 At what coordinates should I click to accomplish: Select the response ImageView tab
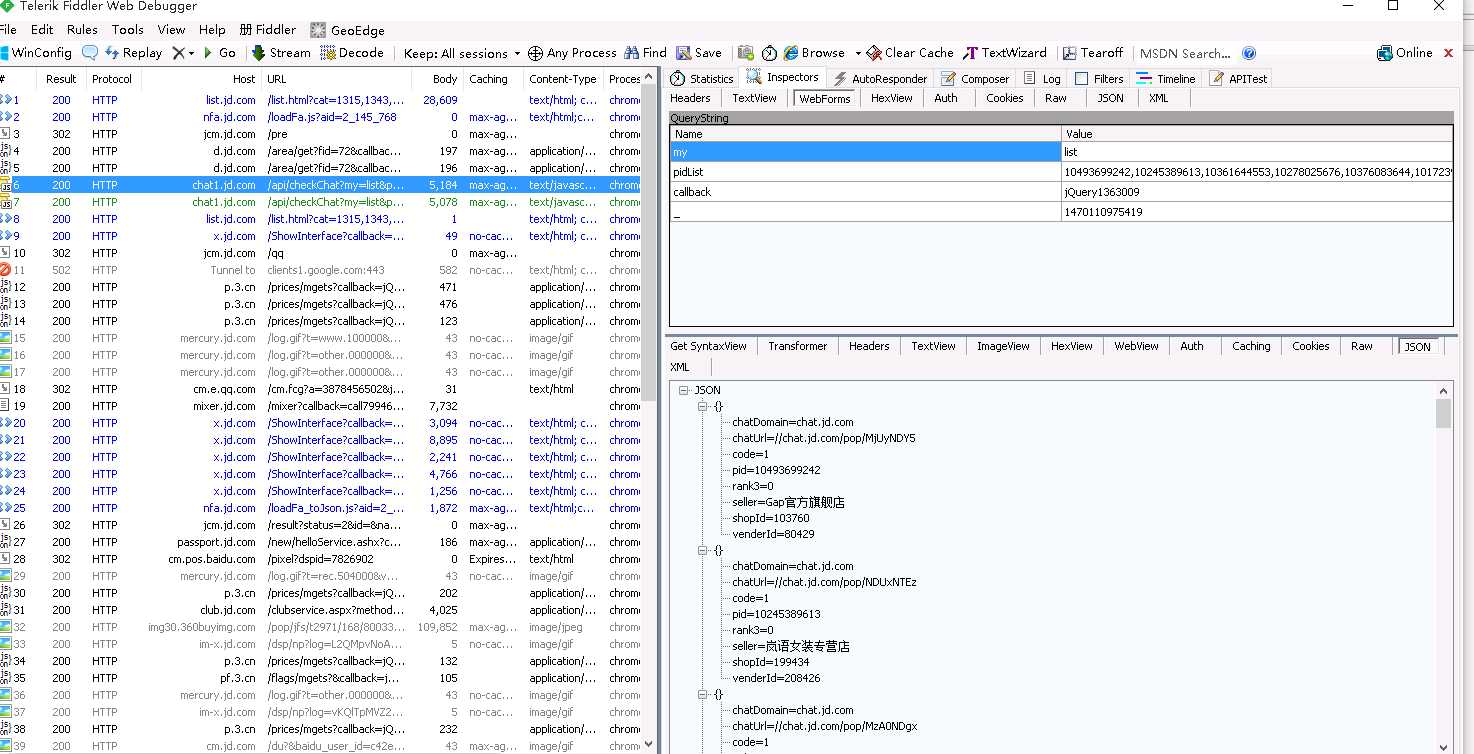pos(1003,346)
